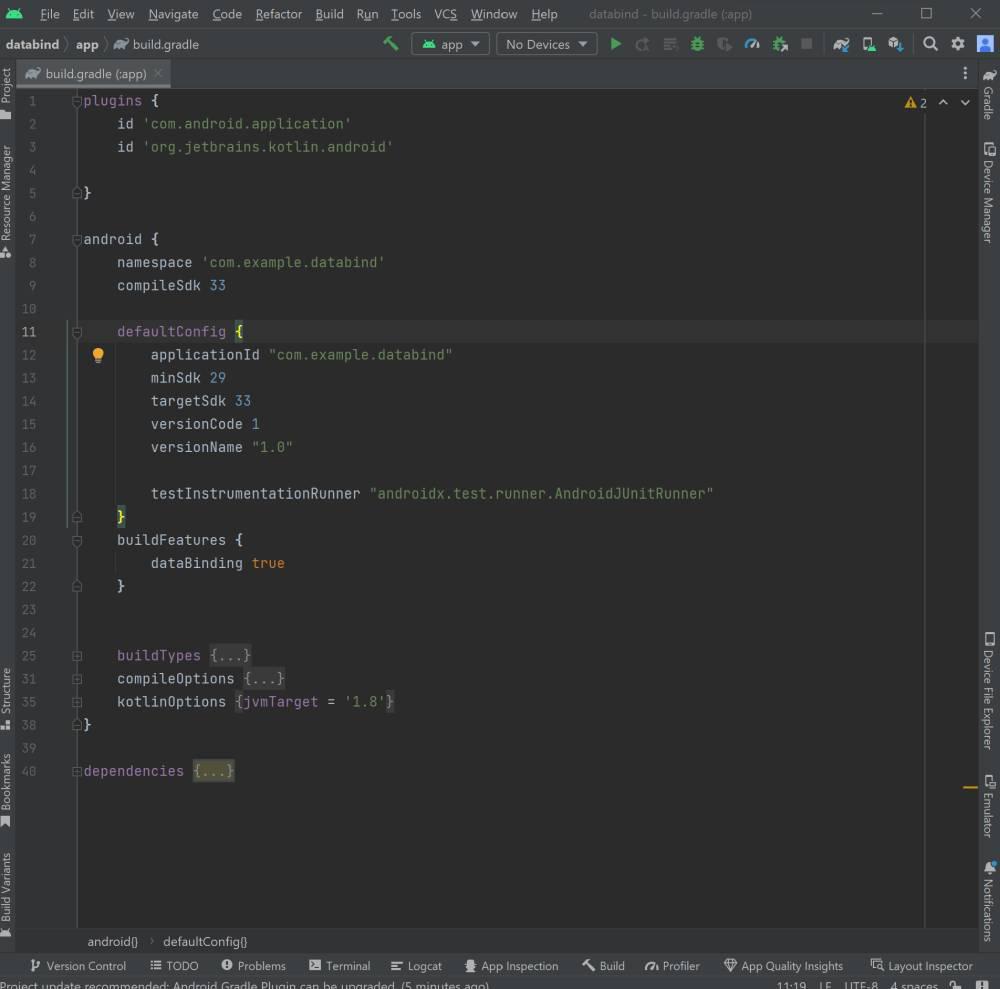1000x989 pixels.
Task: Open IDE Settings via the gear icon
Action: click(957, 44)
